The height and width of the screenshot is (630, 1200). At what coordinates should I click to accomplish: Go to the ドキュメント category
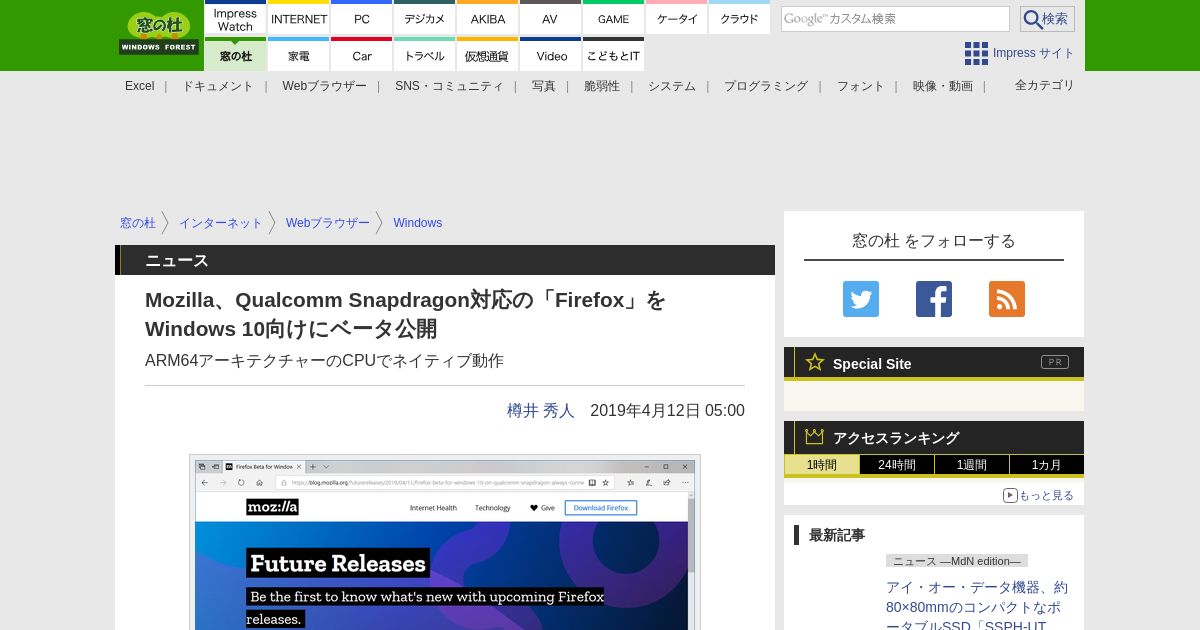218,86
